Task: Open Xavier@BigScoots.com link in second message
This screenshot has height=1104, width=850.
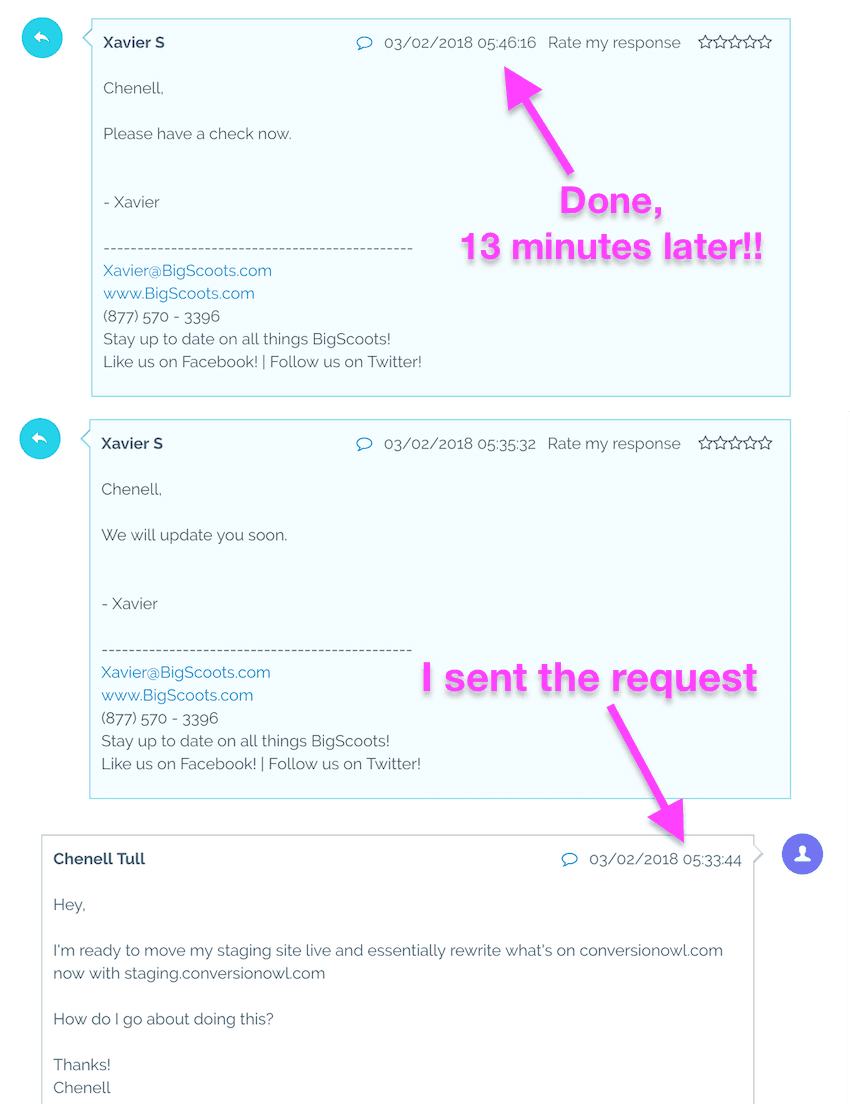Action: pyautogui.click(x=186, y=672)
